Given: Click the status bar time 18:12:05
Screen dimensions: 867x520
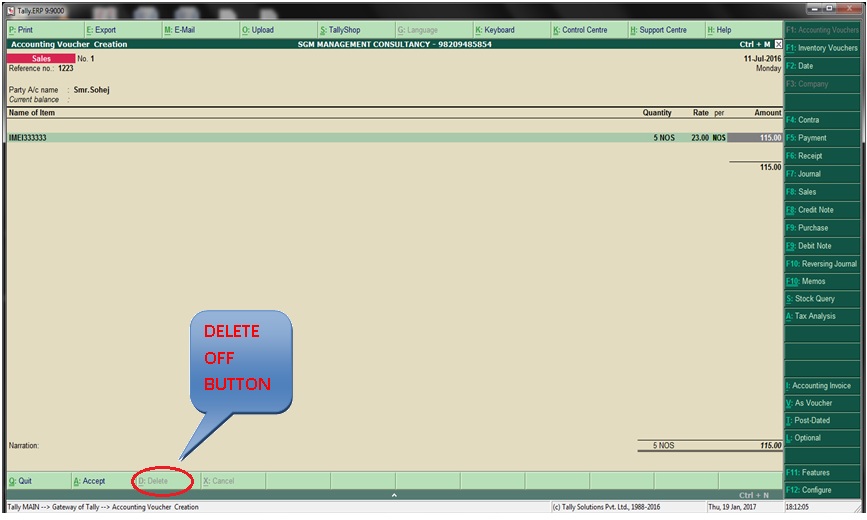Looking at the screenshot, I should 796,507.
